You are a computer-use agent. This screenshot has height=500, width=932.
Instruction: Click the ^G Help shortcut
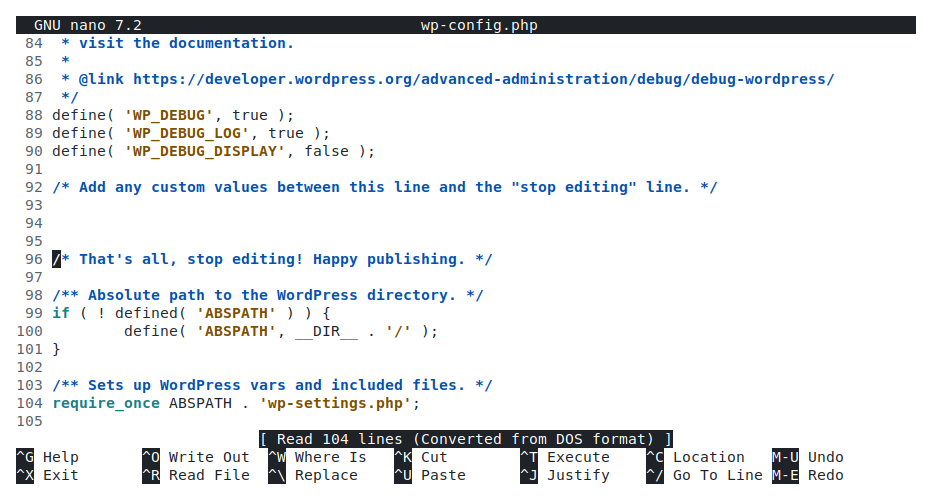48,457
